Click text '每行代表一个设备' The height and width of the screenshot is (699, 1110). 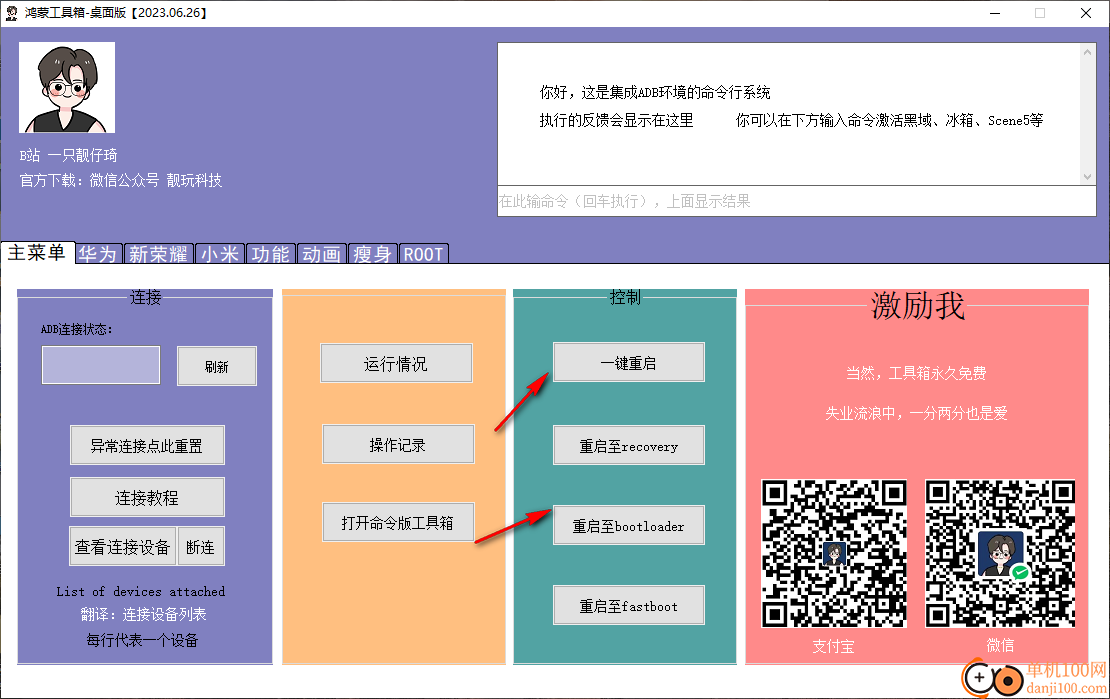142,640
